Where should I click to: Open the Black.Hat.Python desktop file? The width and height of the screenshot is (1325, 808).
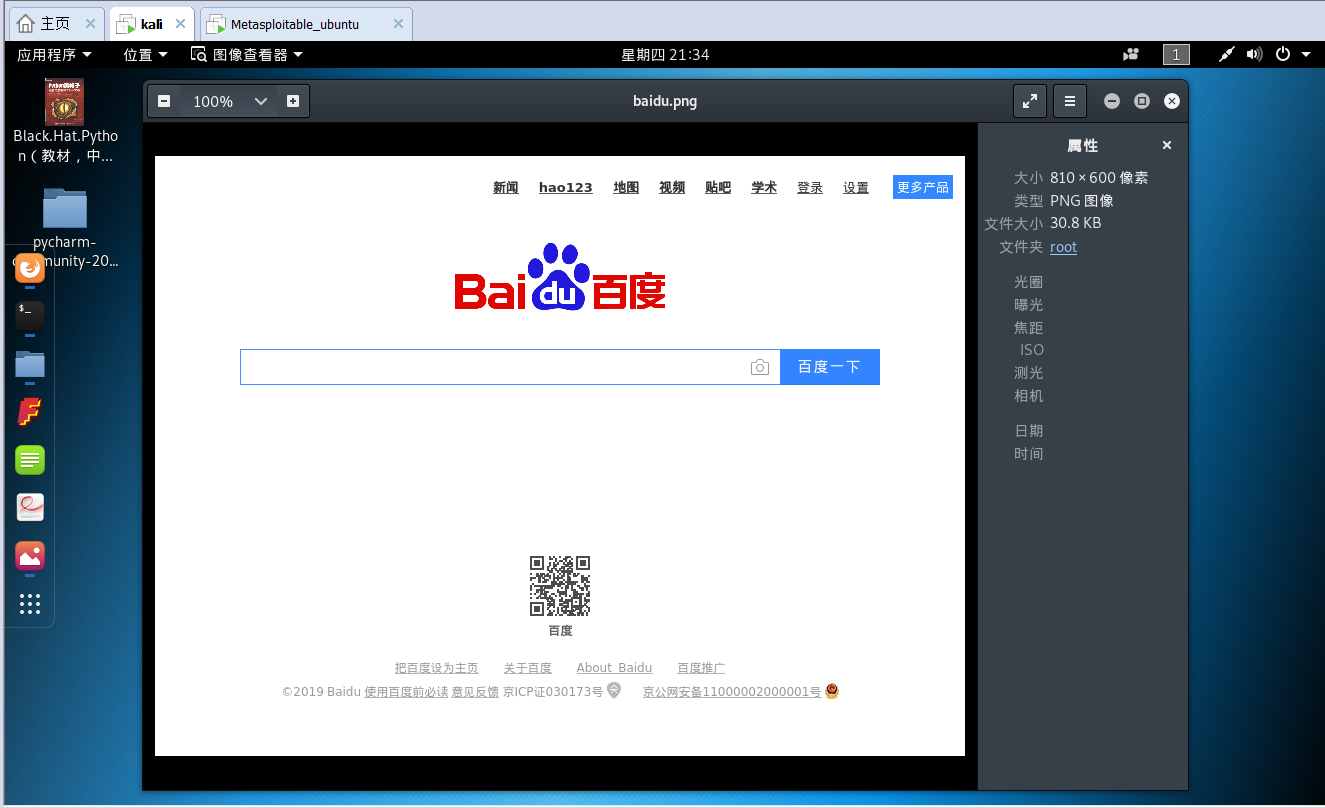[x=65, y=121]
